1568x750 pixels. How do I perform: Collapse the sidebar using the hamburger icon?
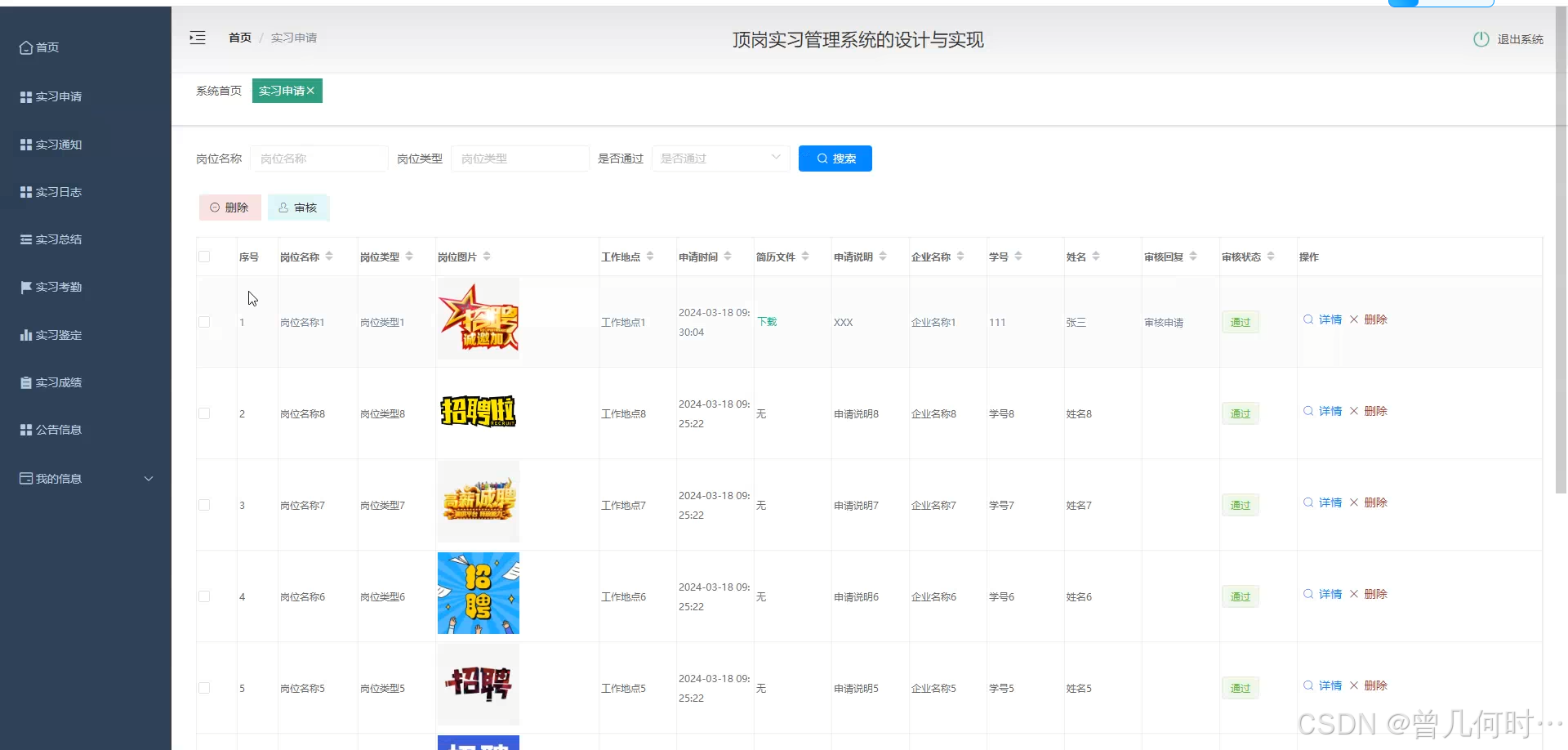point(198,38)
